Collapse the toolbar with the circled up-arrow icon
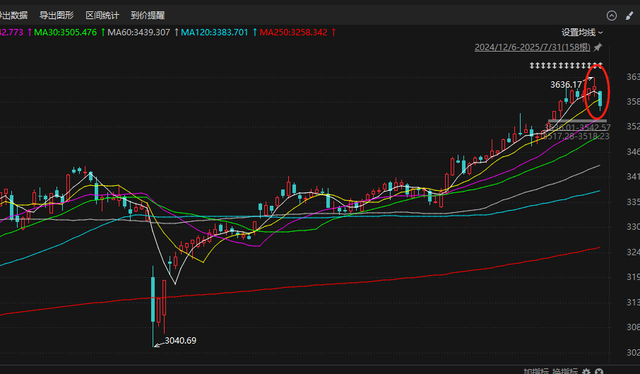This screenshot has height=374, width=640. pos(611,16)
